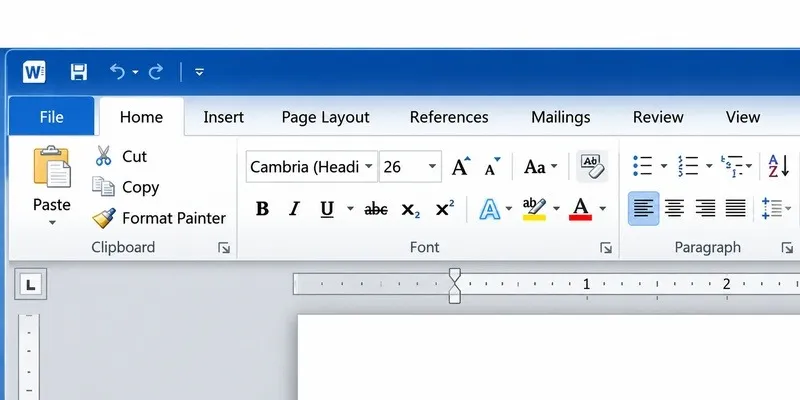Image resolution: width=800 pixels, height=400 pixels.
Task: Click the Copy button
Action: click(x=126, y=187)
